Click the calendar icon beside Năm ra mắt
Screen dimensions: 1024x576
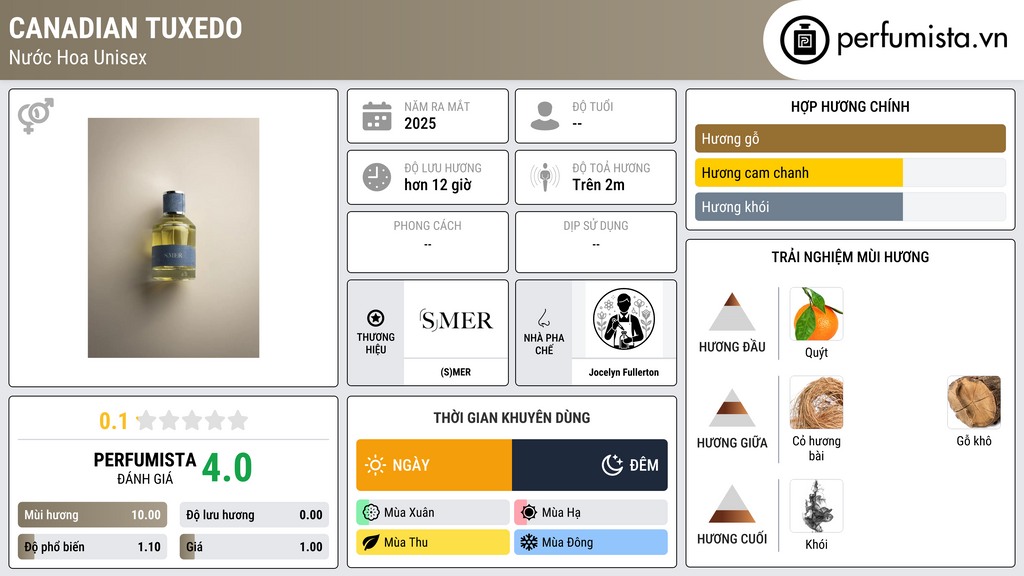pyautogui.click(x=377, y=116)
